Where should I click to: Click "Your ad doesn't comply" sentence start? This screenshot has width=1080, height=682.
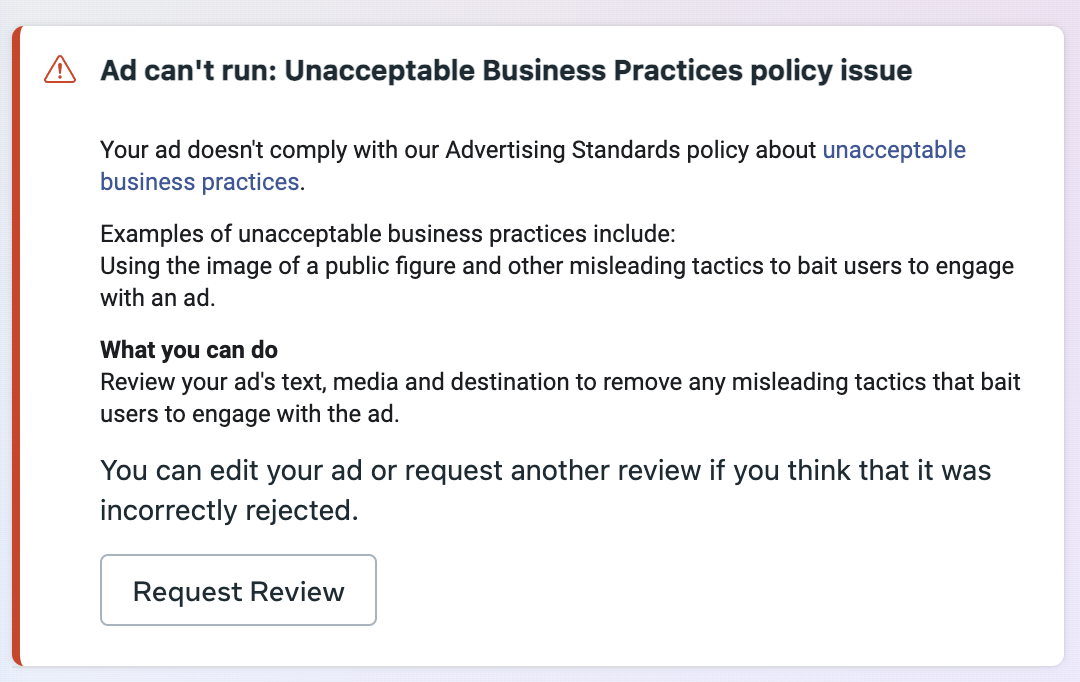point(223,149)
